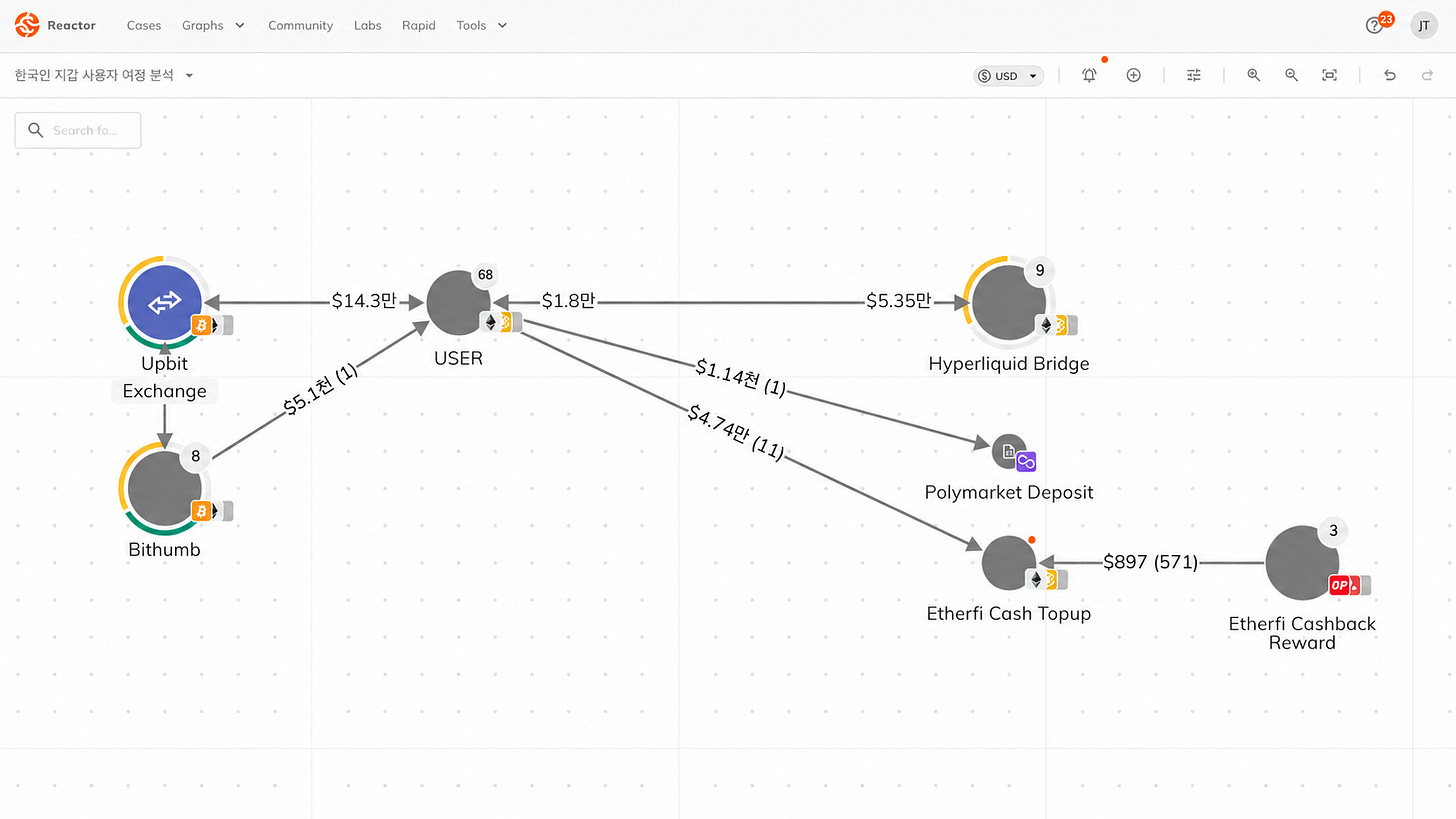1456x819 pixels.
Task: Expand the Tools dropdown menu
Action: [x=482, y=25]
